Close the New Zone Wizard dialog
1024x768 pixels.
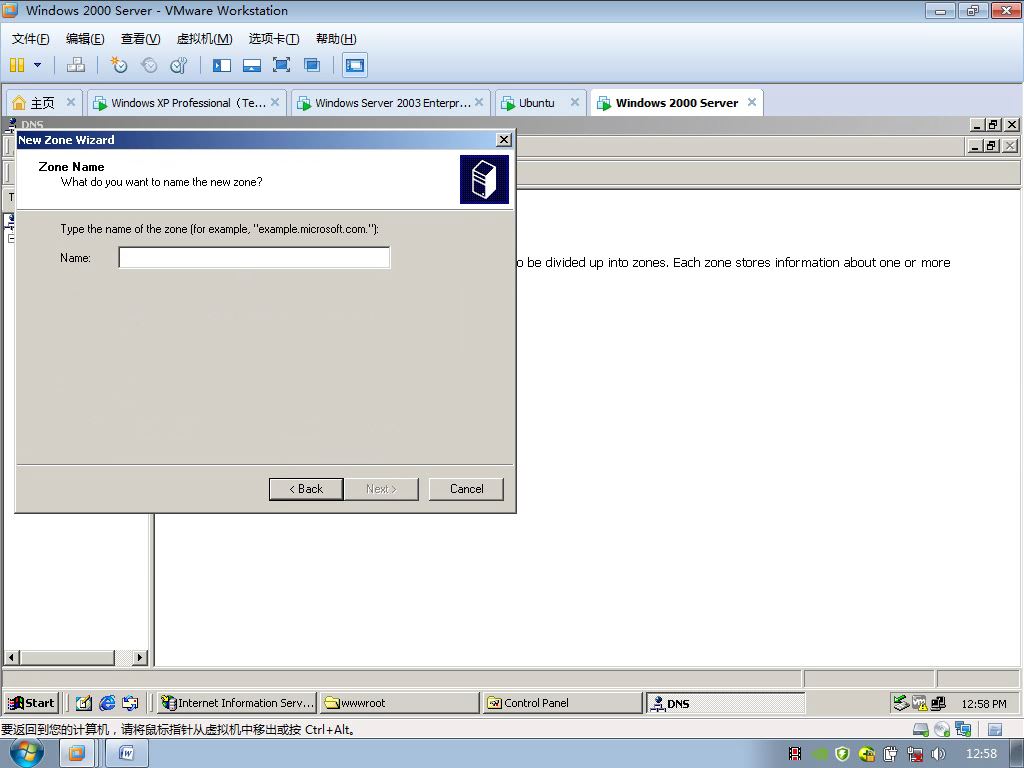point(504,140)
